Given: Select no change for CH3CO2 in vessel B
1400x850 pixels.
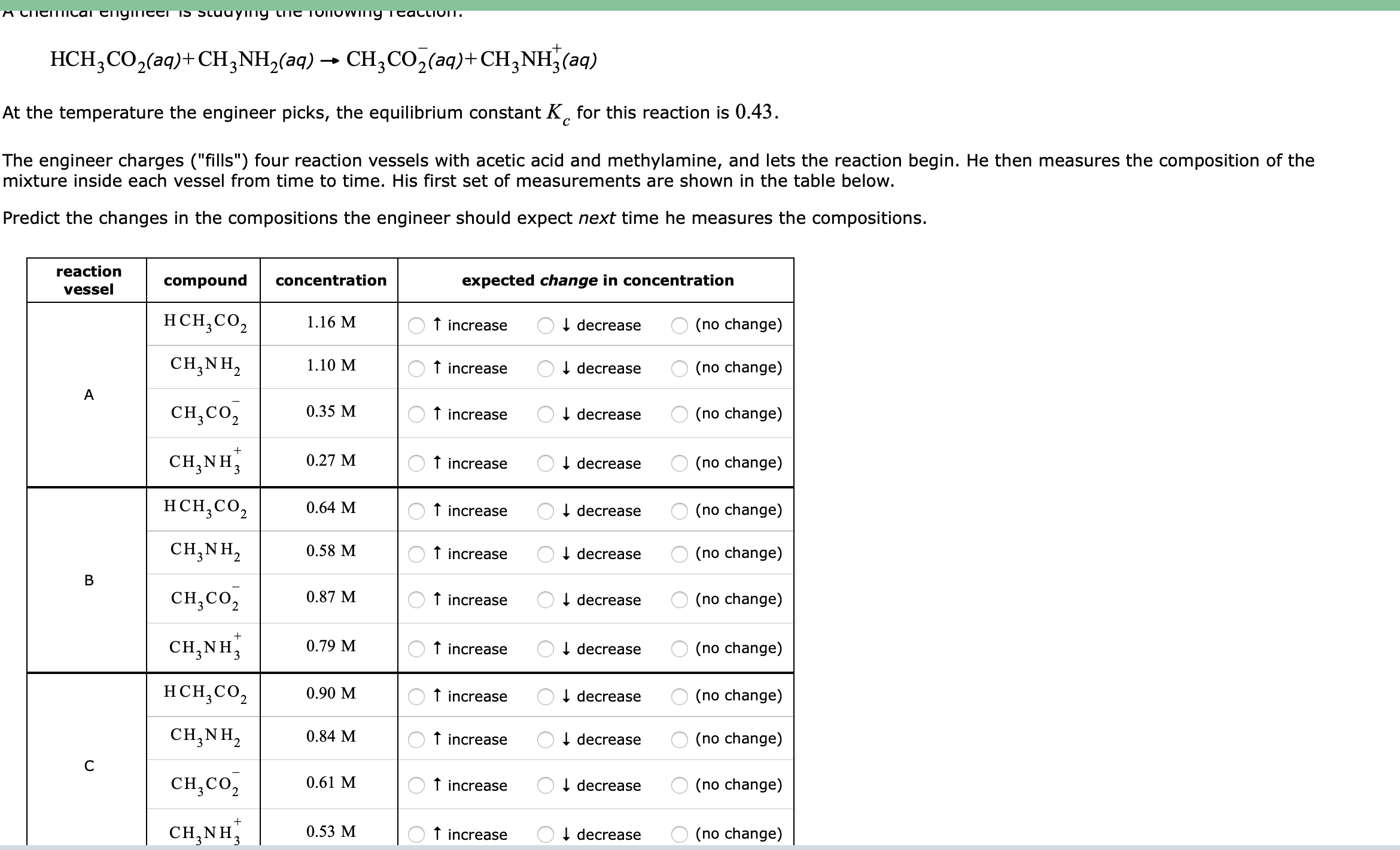Looking at the screenshot, I should point(679,599).
